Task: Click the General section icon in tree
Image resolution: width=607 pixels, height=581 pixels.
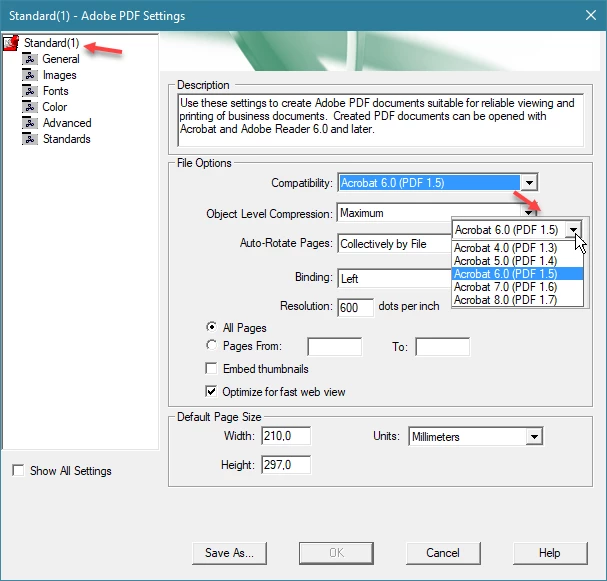Action: pyautogui.click(x=30, y=59)
